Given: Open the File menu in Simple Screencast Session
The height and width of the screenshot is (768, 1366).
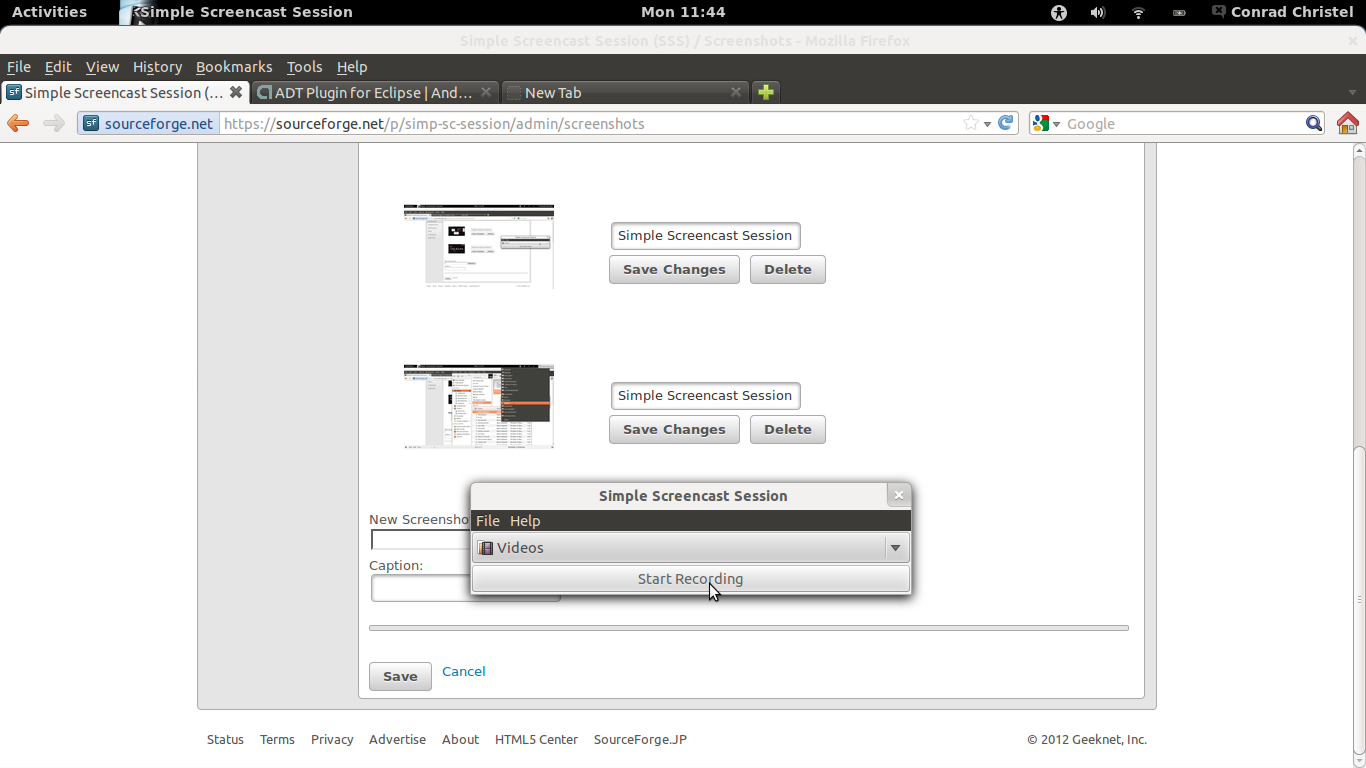Looking at the screenshot, I should click(x=487, y=520).
